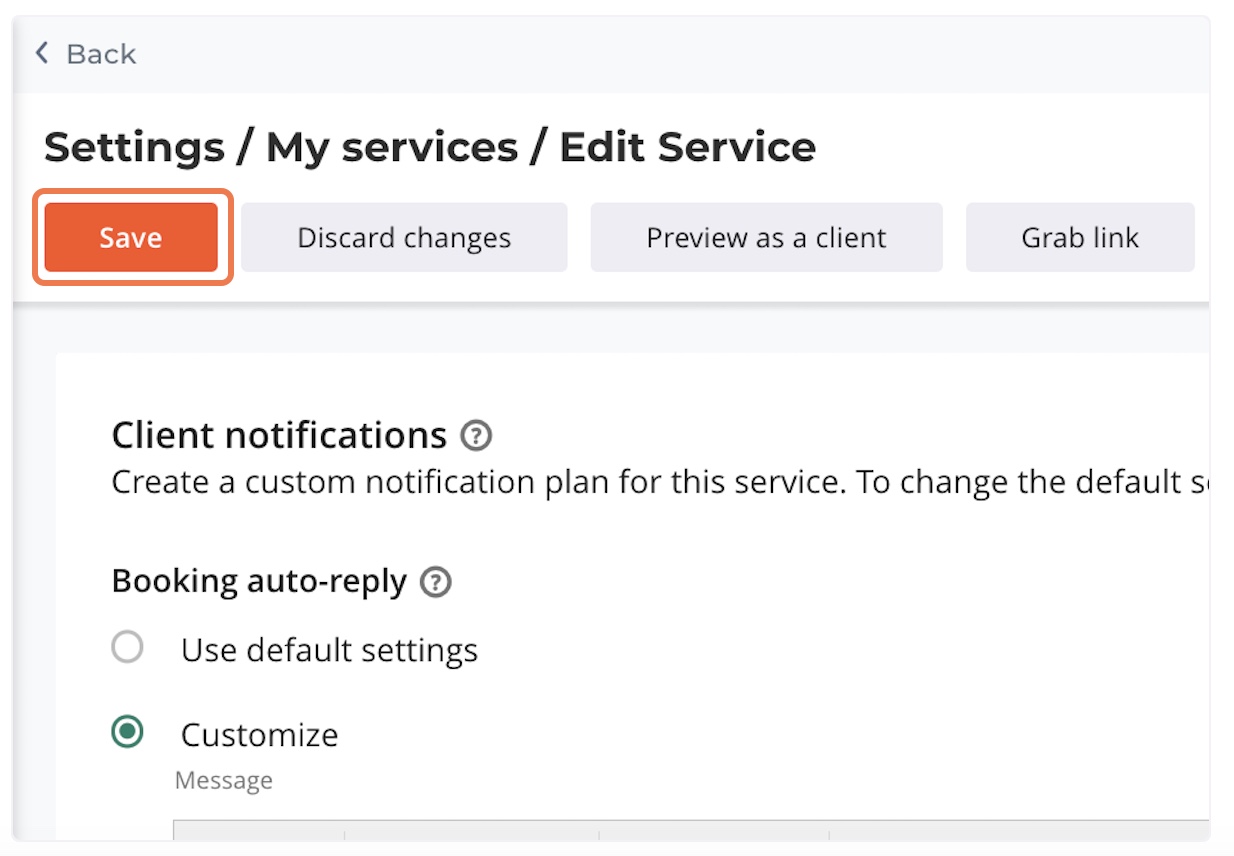Click 'My services' in the breadcrumb title

[392, 148]
